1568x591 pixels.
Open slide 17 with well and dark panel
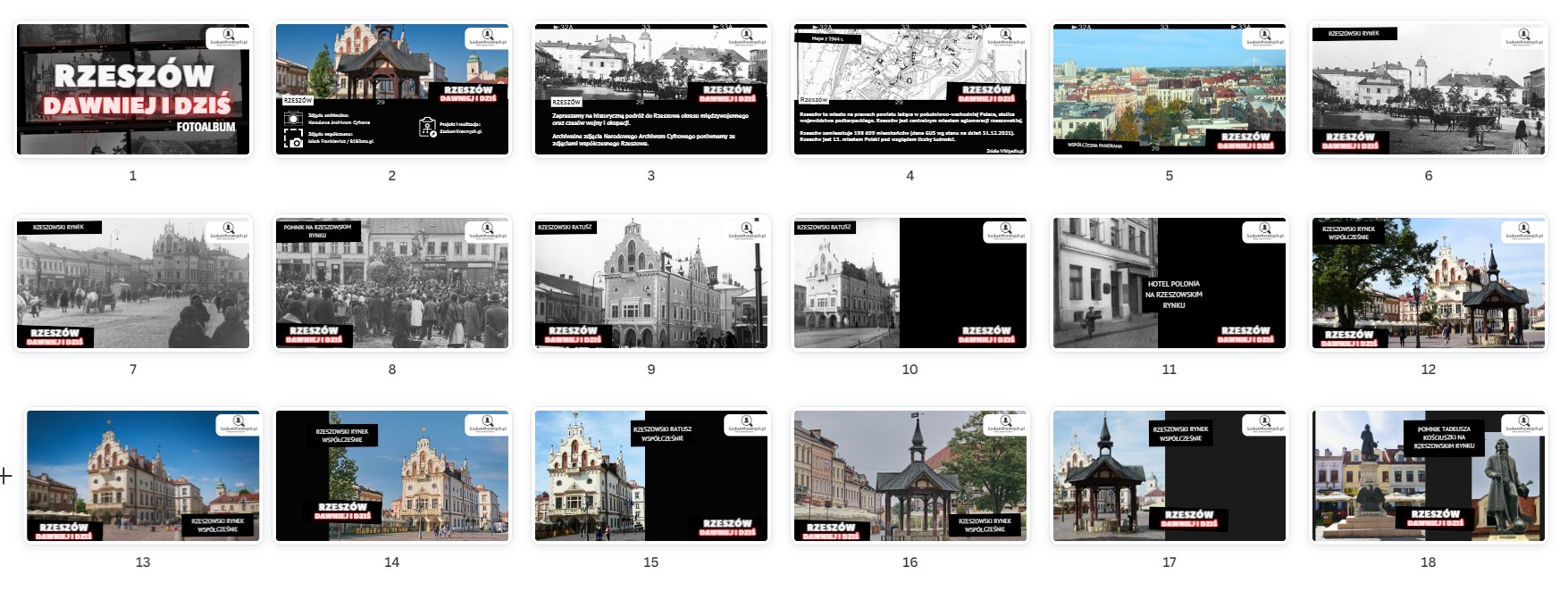click(x=1169, y=476)
